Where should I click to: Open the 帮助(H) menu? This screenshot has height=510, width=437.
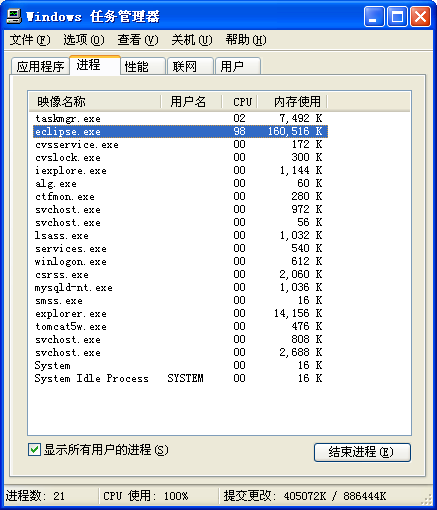(x=246, y=40)
